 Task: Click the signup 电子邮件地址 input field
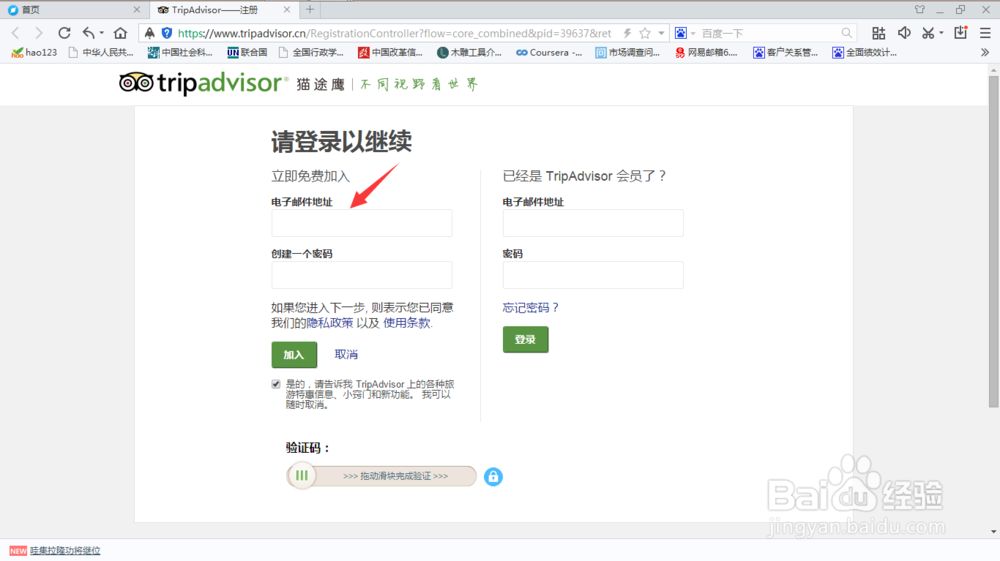point(362,223)
